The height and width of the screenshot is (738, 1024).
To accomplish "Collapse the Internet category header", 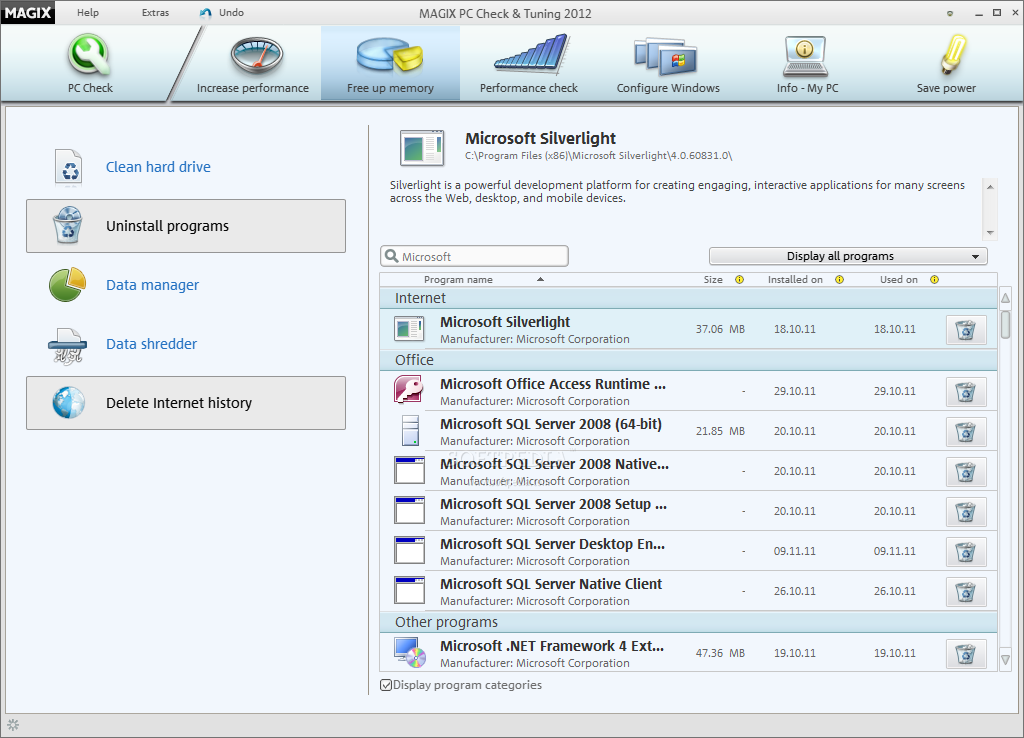I will click(688, 298).
